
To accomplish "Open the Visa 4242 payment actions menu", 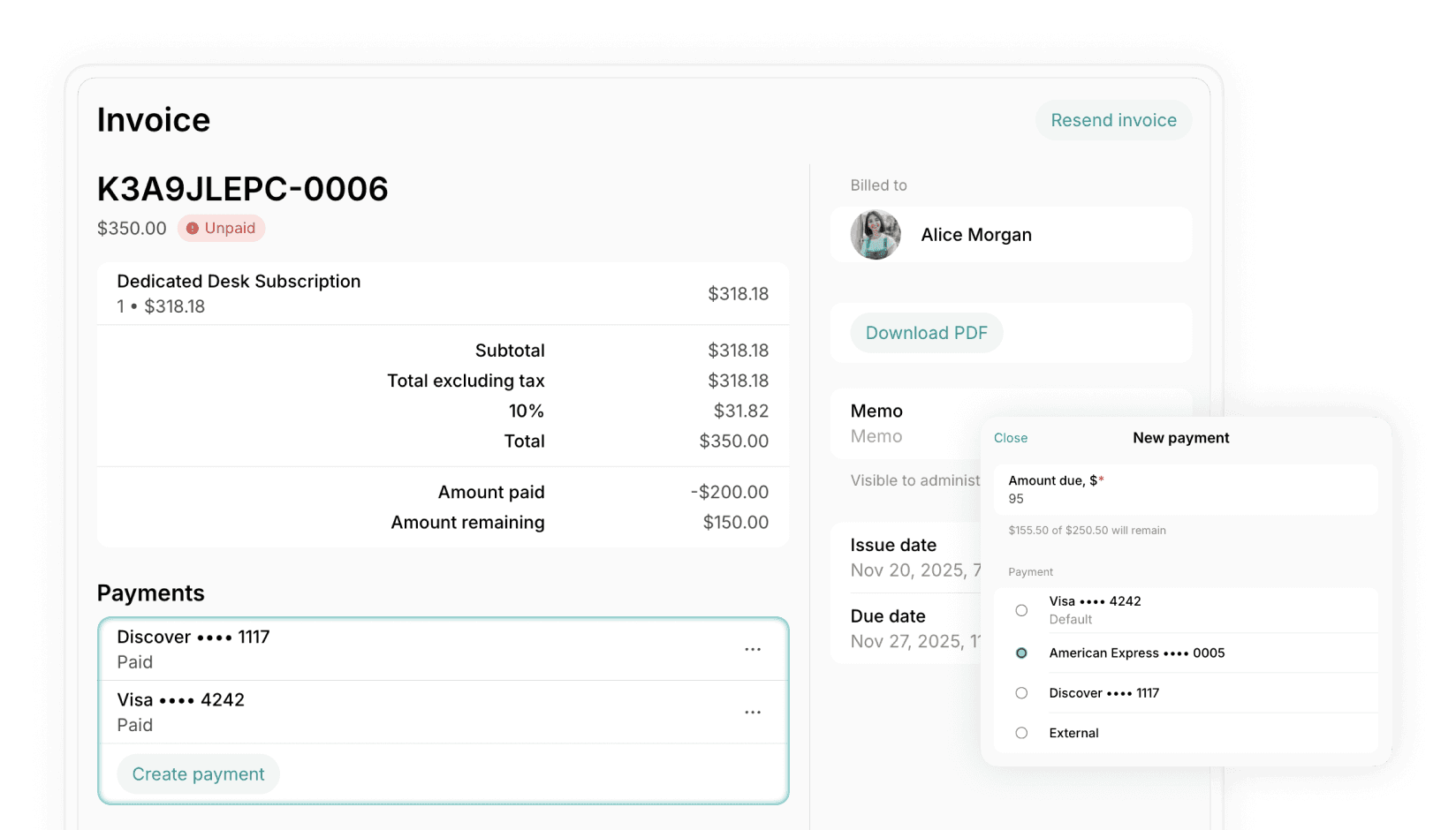I will tap(753, 712).
